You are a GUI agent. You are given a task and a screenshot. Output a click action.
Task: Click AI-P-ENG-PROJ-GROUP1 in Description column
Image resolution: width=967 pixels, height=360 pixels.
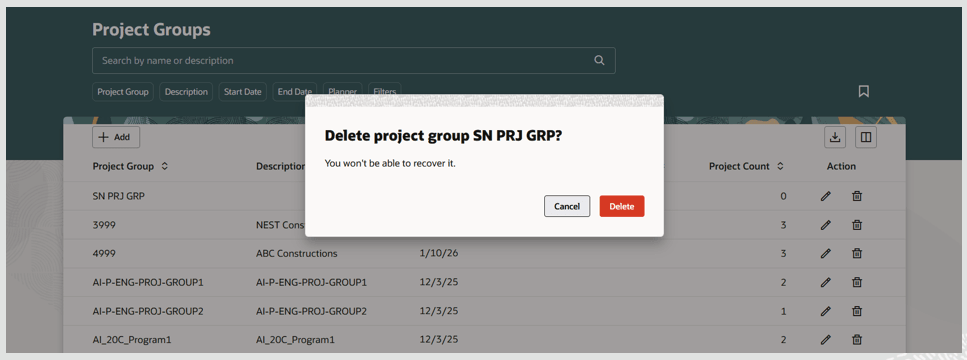pos(311,282)
